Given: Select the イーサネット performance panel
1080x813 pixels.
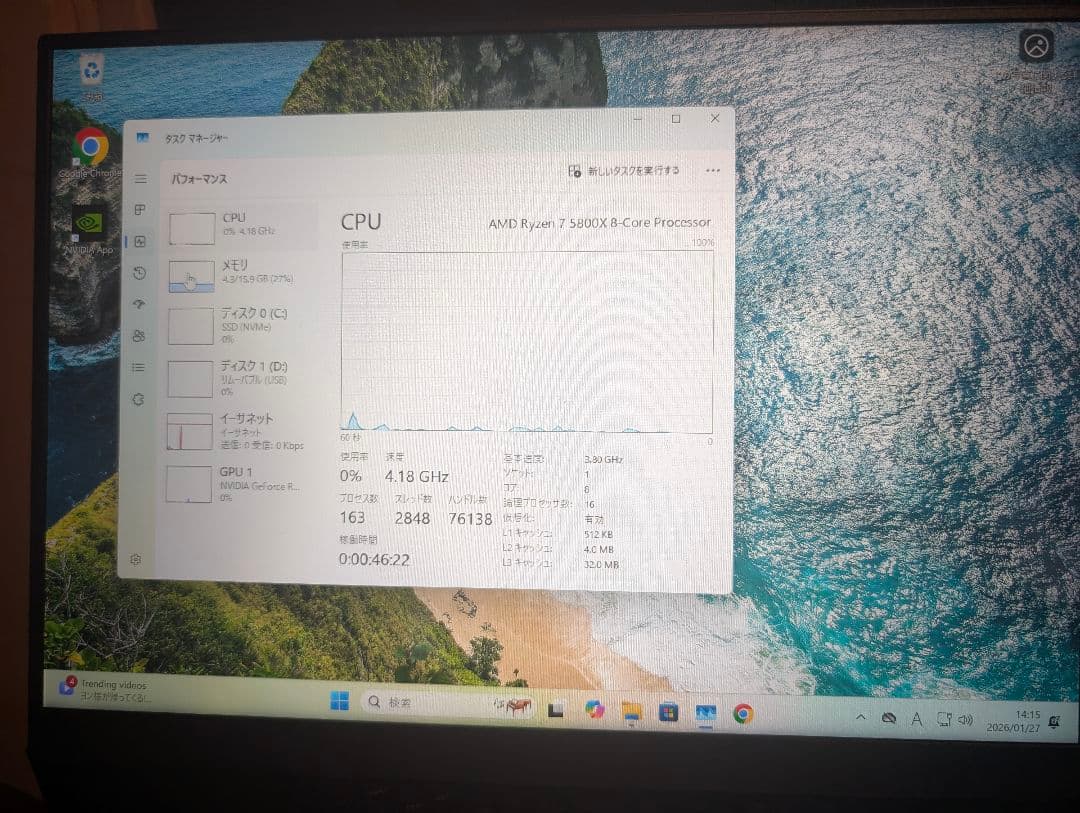Looking at the screenshot, I should [x=240, y=428].
